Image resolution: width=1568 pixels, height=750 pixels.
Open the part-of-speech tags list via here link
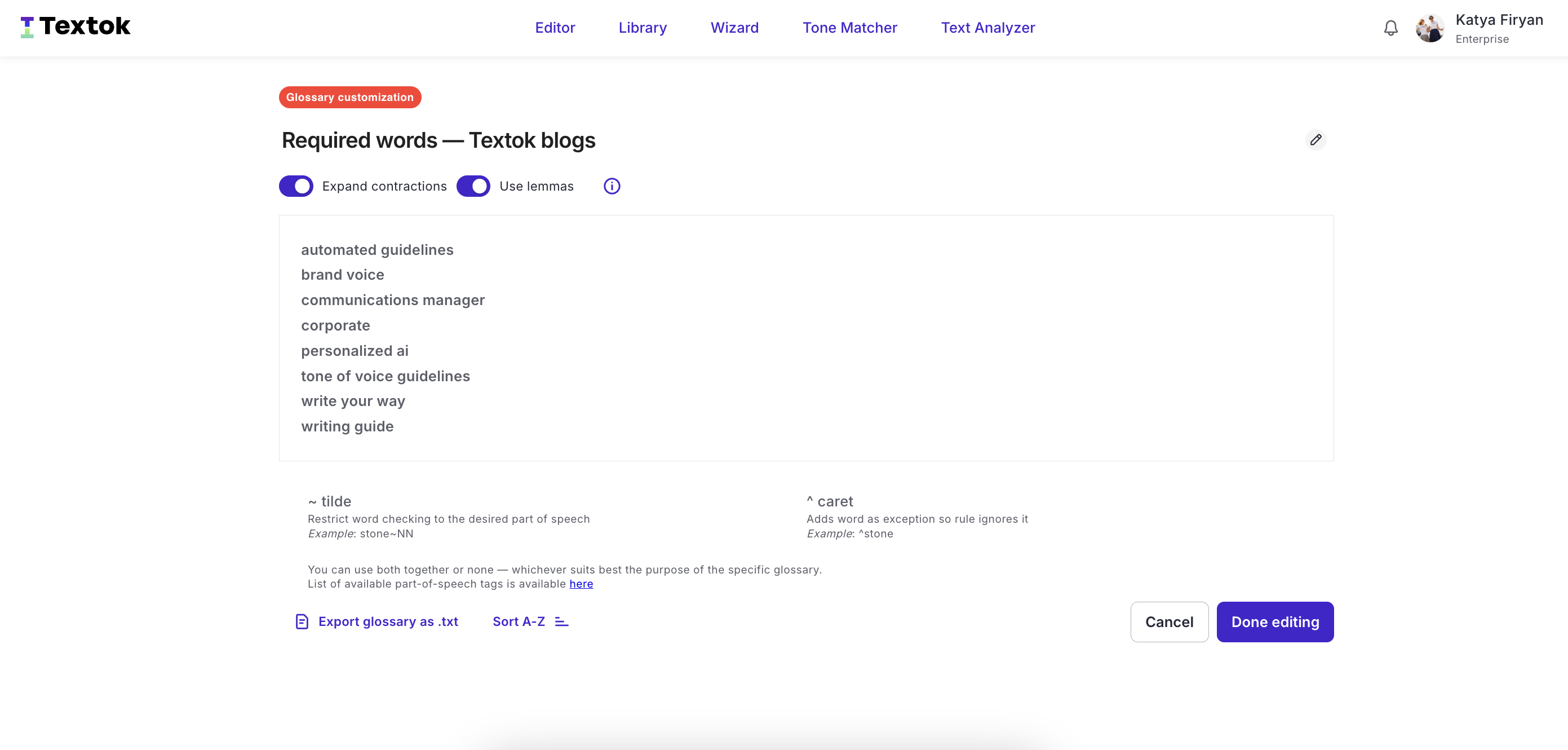pos(581,584)
